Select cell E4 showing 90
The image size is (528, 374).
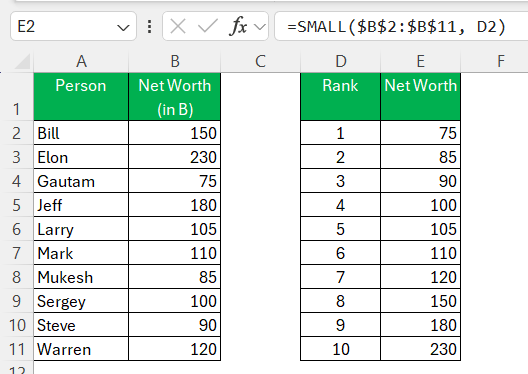click(x=421, y=181)
